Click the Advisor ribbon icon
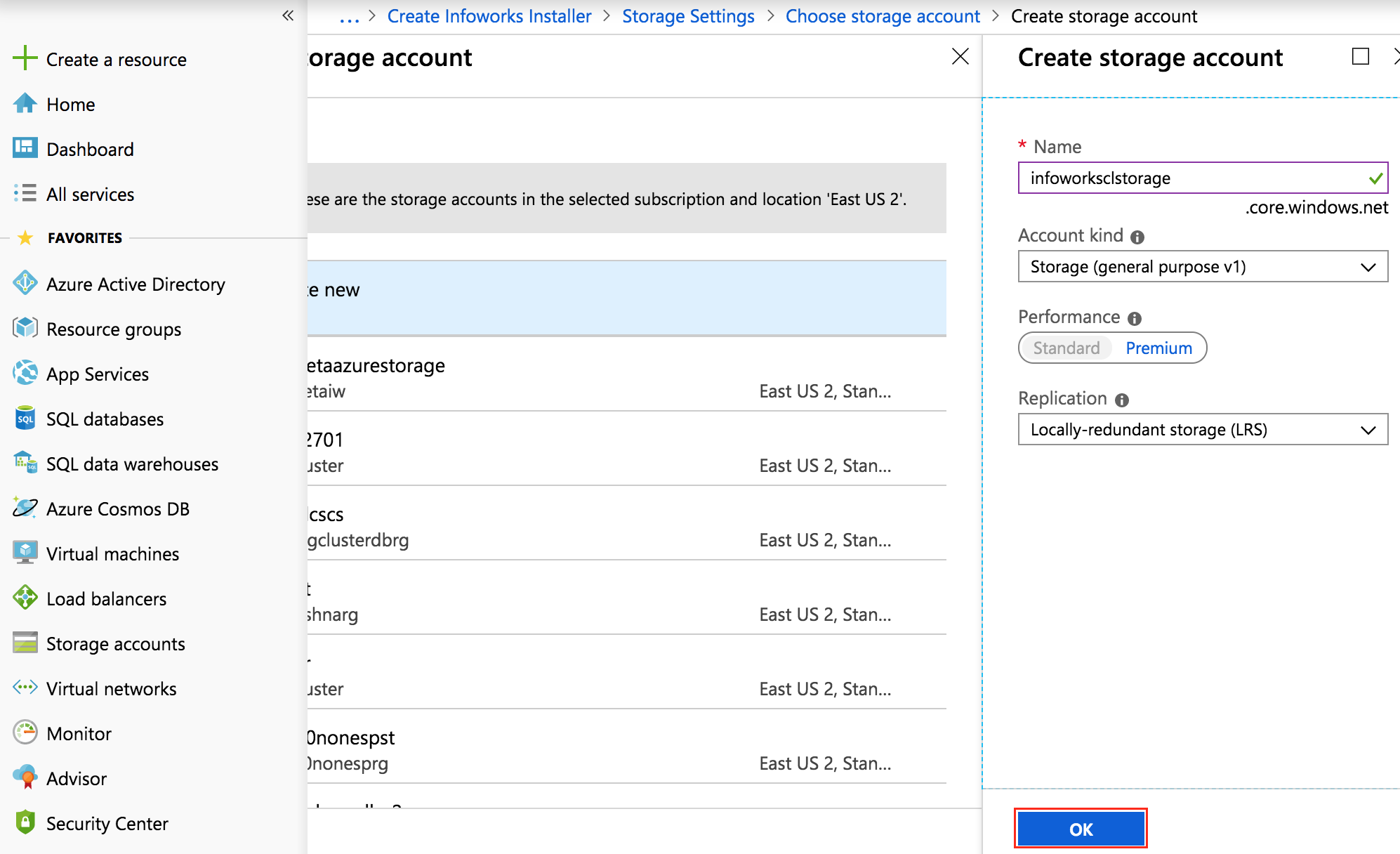Viewport: 1400px width, 854px height. (25, 777)
